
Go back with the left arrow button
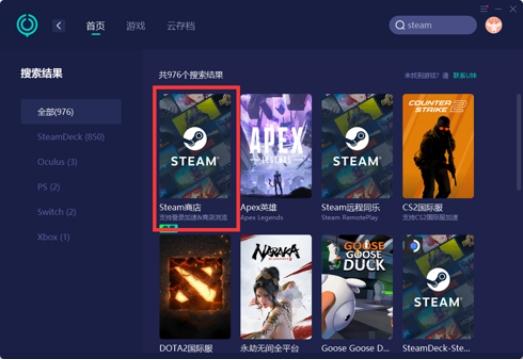pyautogui.click(x=59, y=26)
